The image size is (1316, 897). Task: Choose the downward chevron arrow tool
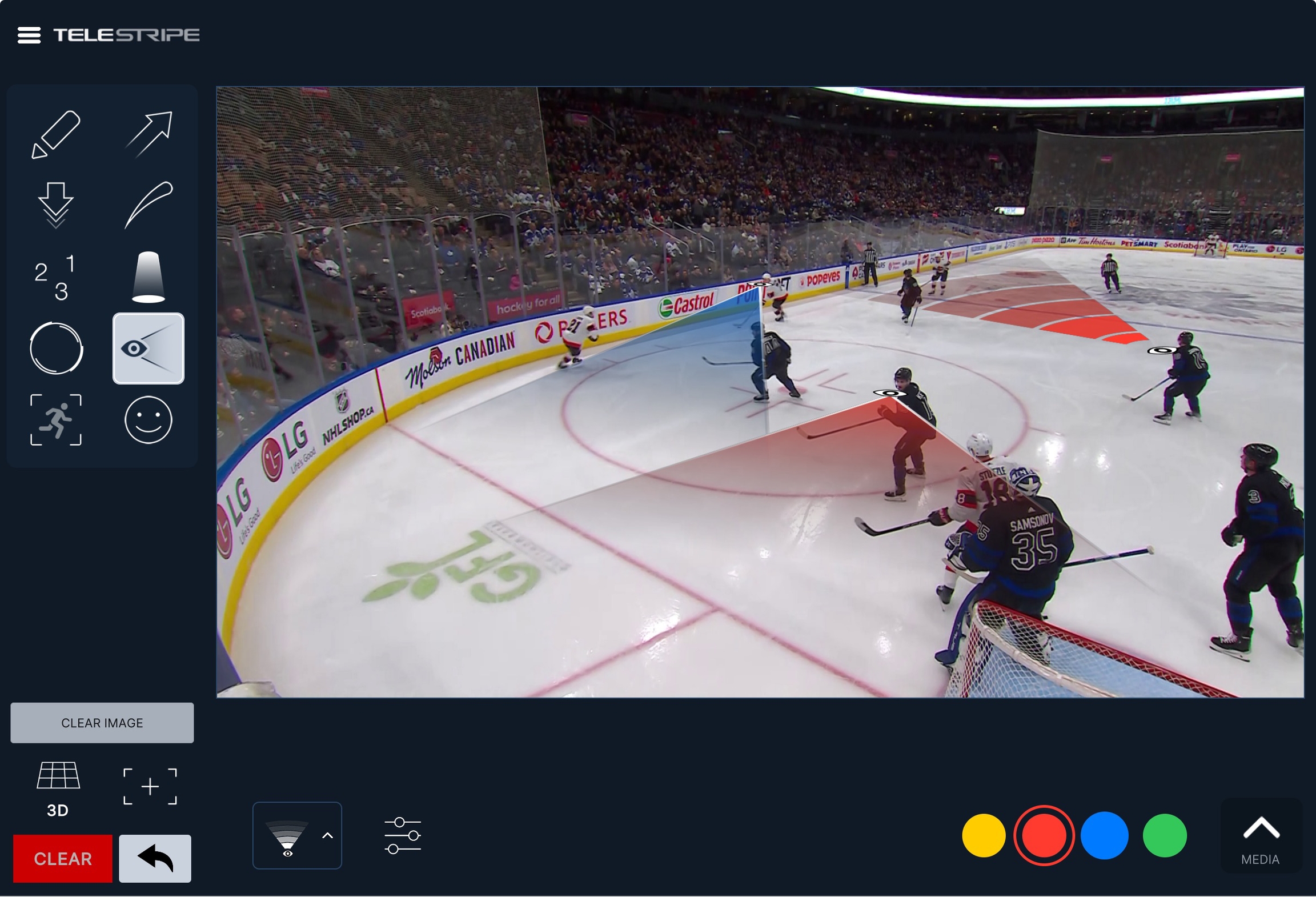(x=55, y=205)
